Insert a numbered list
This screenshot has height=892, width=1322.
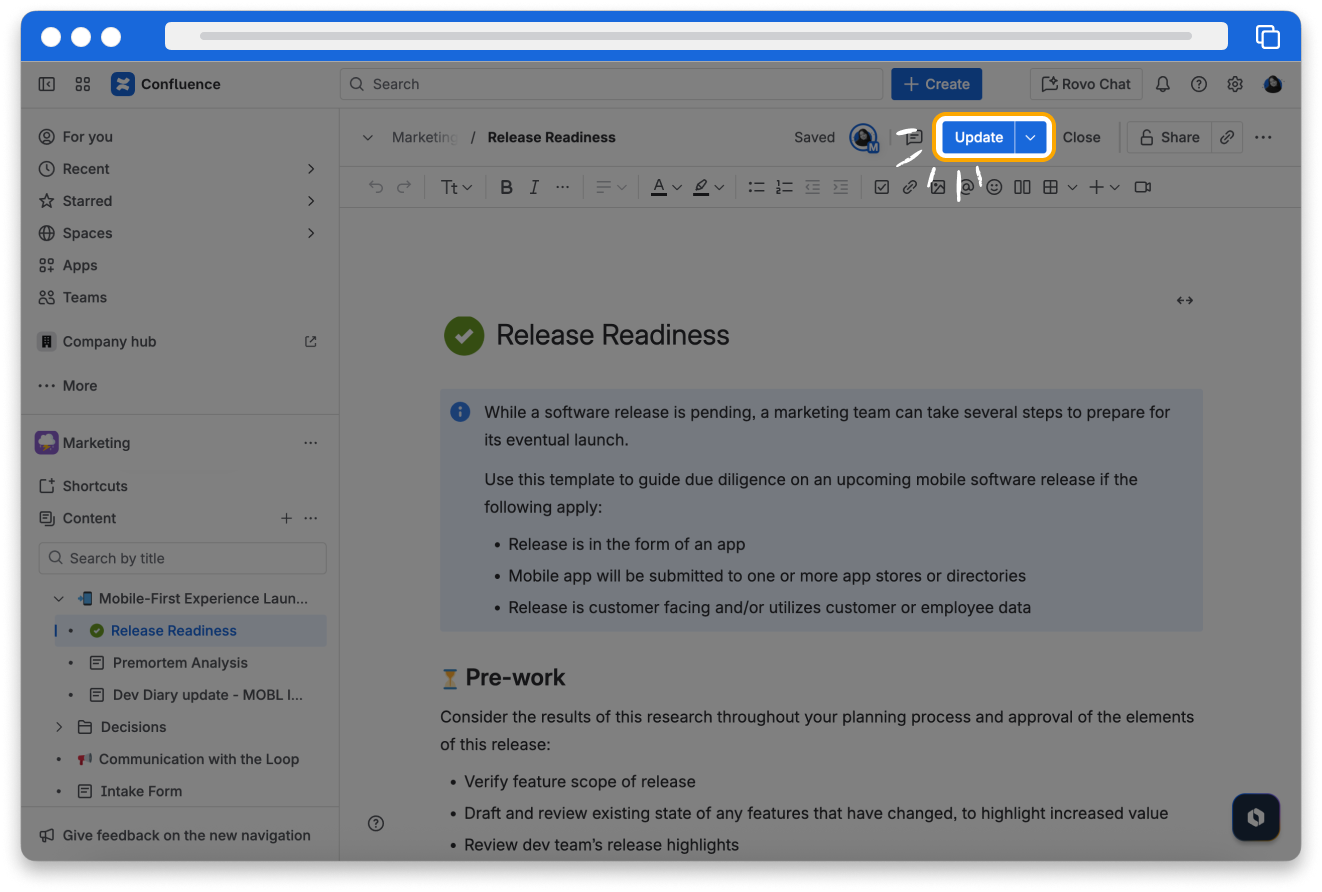[x=784, y=187]
